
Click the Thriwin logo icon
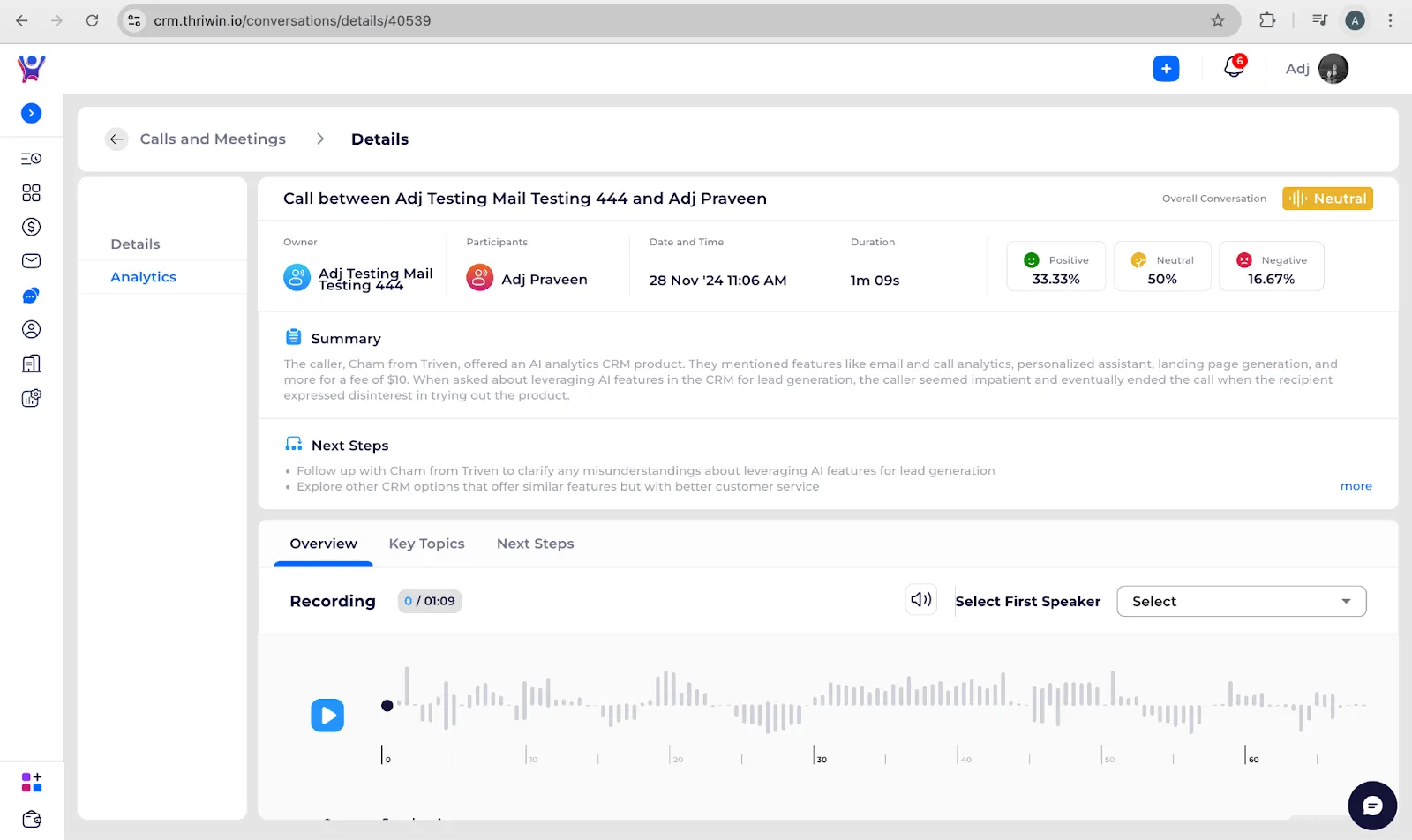(31, 68)
